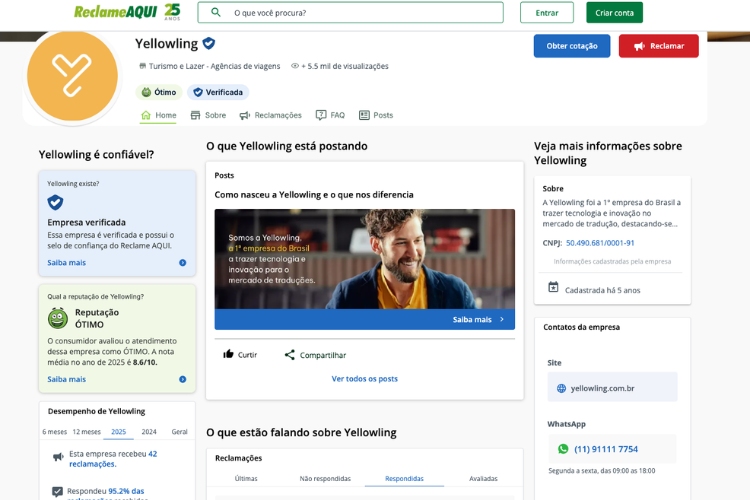Click the green smiley reputation icon
This screenshot has height=500, width=750.
point(58,318)
